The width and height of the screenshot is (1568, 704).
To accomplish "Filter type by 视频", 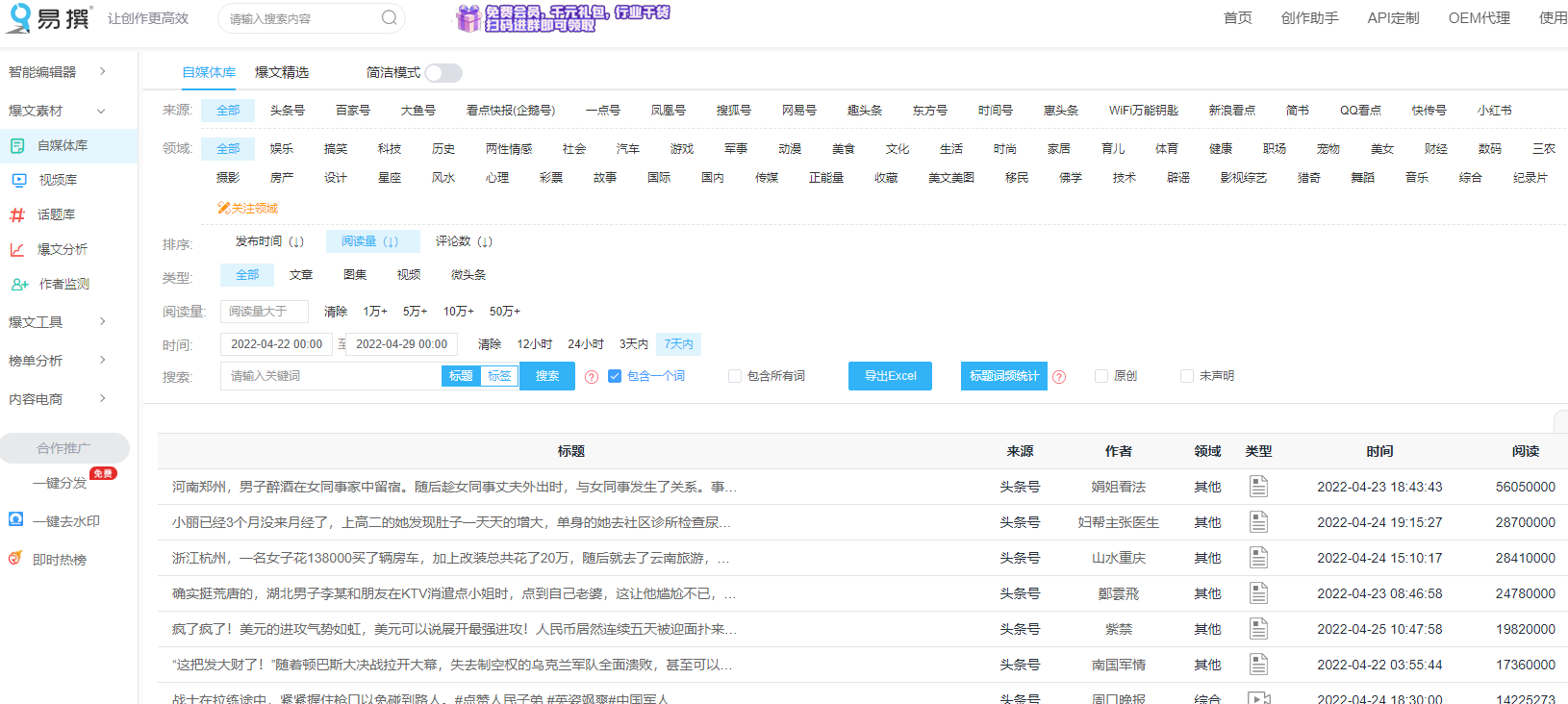I will pos(409,275).
